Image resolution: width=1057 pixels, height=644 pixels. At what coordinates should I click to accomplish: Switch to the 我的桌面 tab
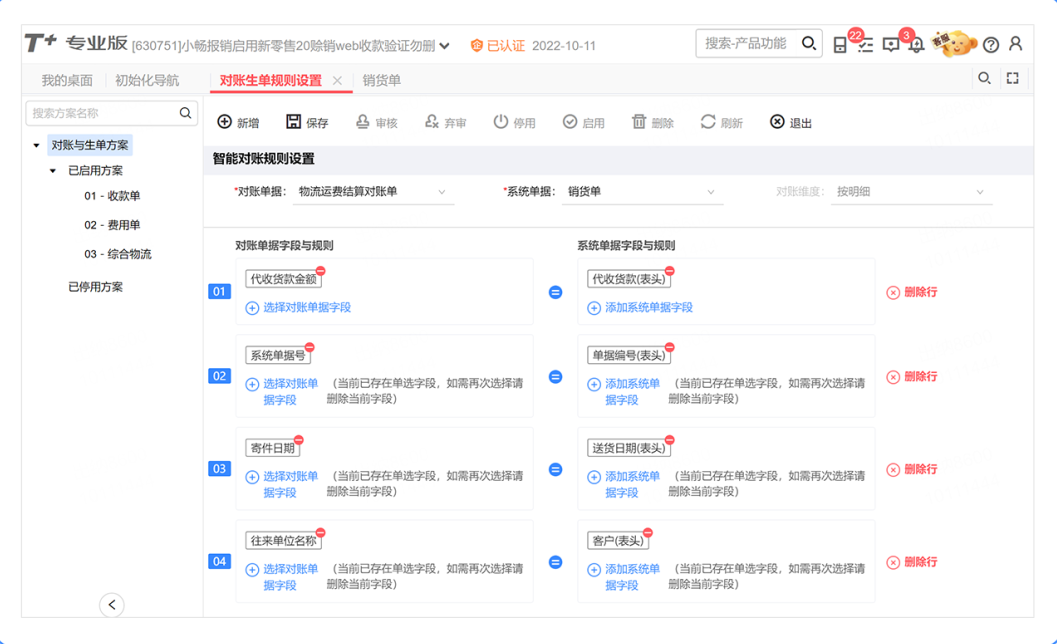[67, 80]
